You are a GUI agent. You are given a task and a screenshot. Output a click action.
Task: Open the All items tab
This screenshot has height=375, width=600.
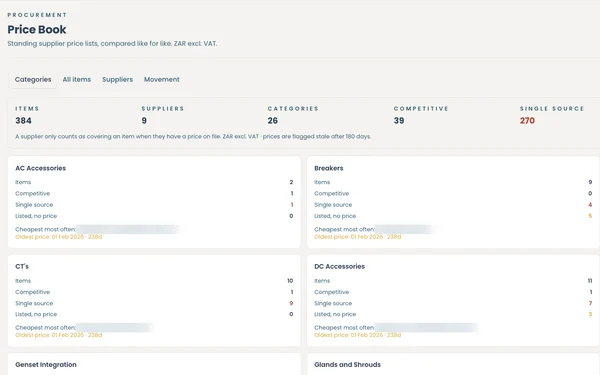[x=77, y=80]
